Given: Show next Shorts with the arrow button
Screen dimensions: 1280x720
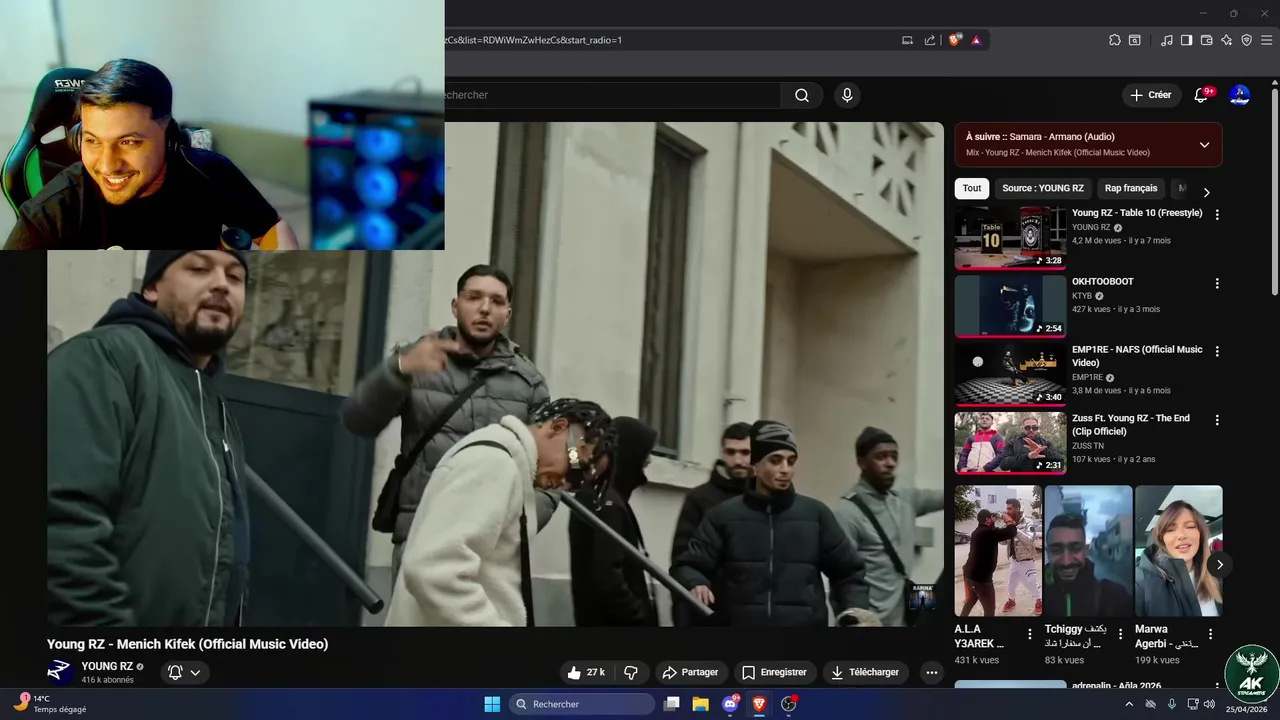Looking at the screenshot, I should click(1219, 565).
